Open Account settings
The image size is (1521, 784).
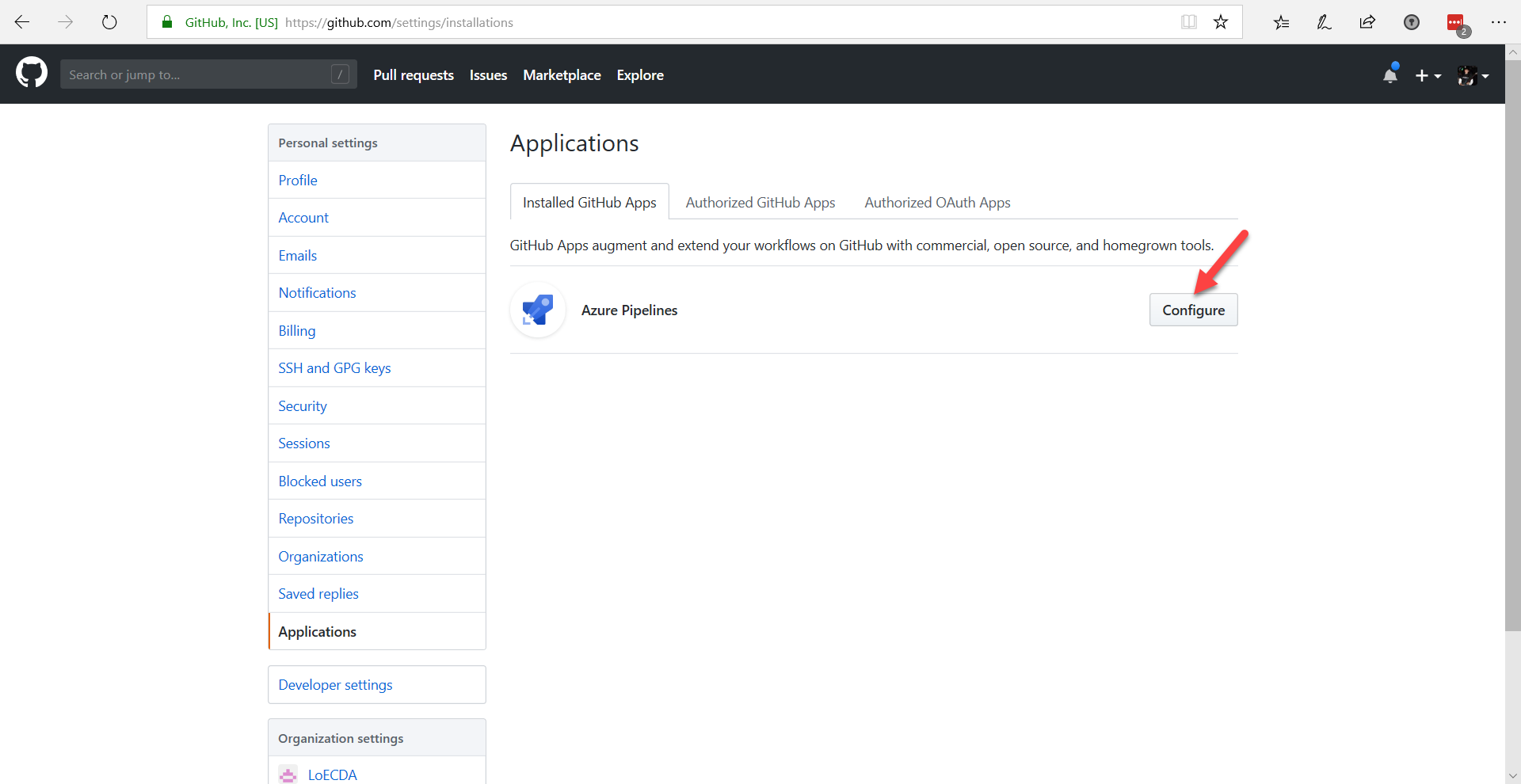[x=377, y=218]
